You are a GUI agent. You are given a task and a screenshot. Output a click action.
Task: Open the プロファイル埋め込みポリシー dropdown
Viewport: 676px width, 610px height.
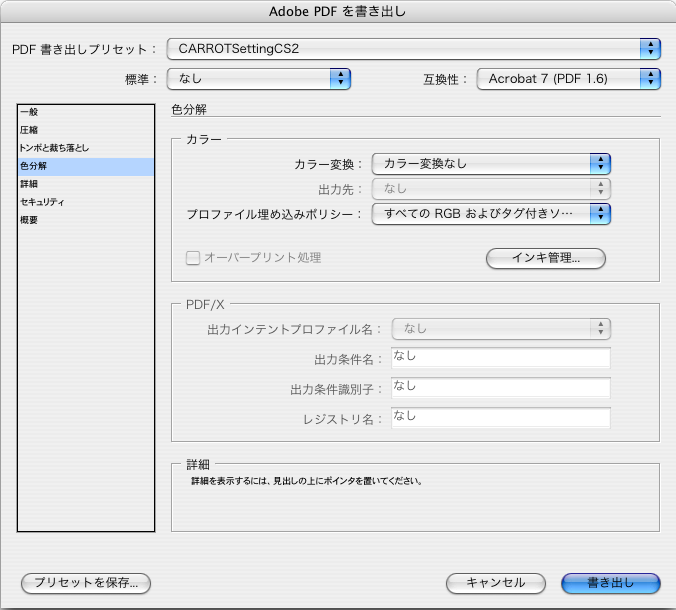(491, 214)
